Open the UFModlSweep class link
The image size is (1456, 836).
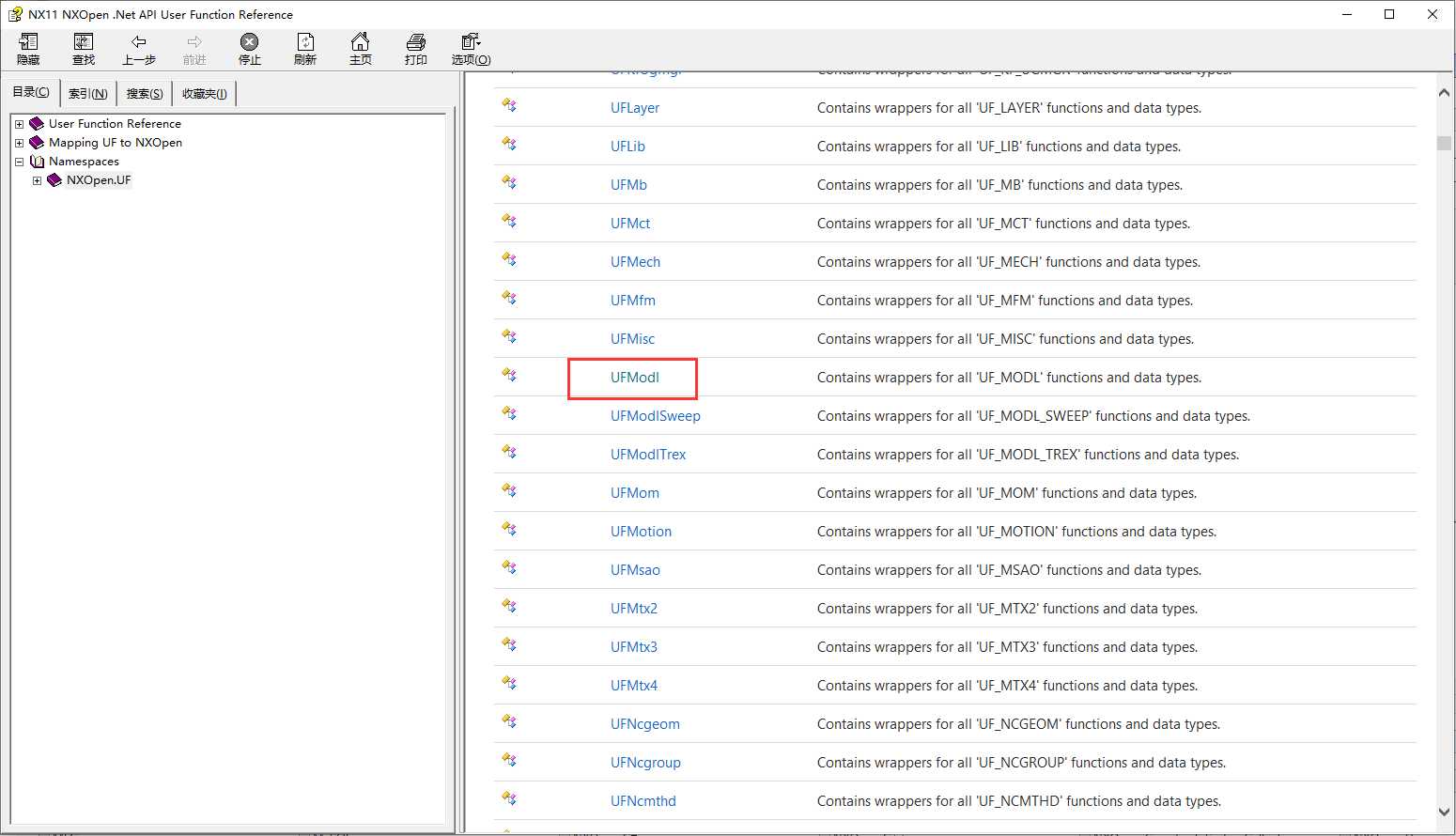[x=656, y=416]
